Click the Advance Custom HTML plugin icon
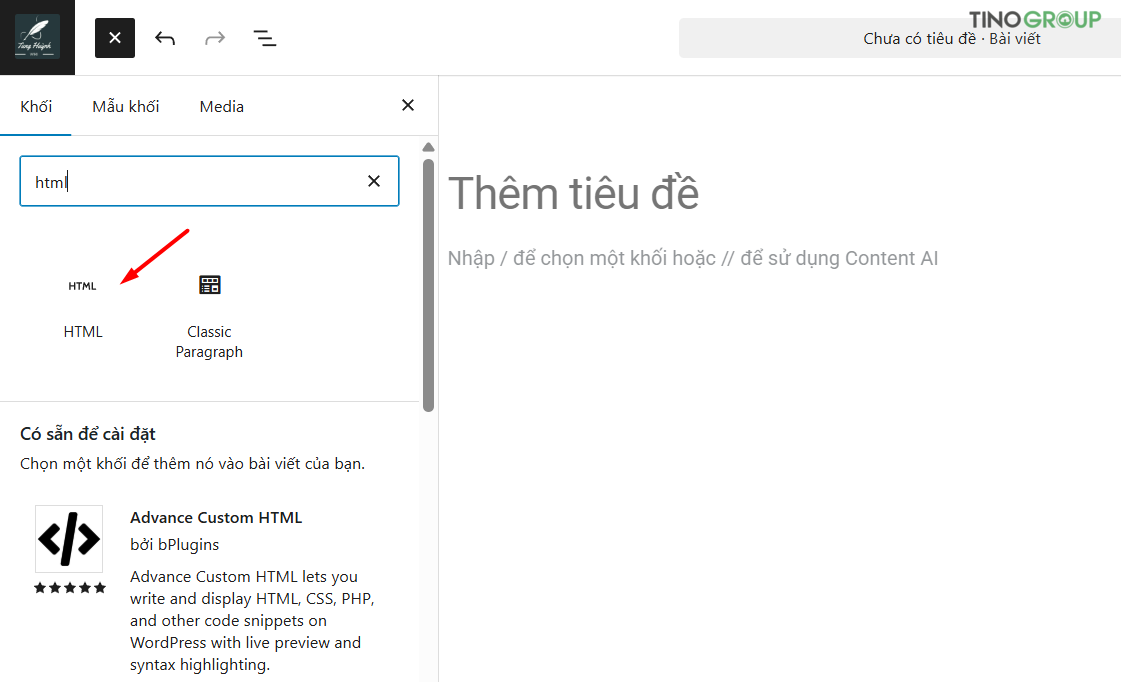 pyautogui.click(x=69, y=539)
